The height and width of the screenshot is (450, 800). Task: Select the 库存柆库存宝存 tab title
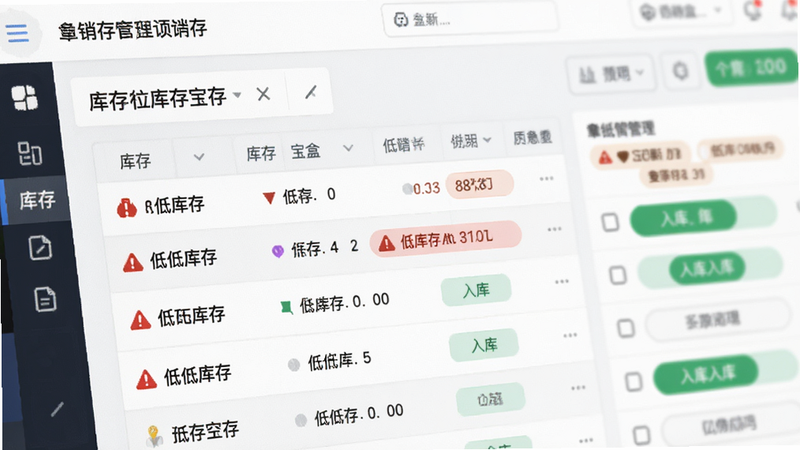pos(157,98)
